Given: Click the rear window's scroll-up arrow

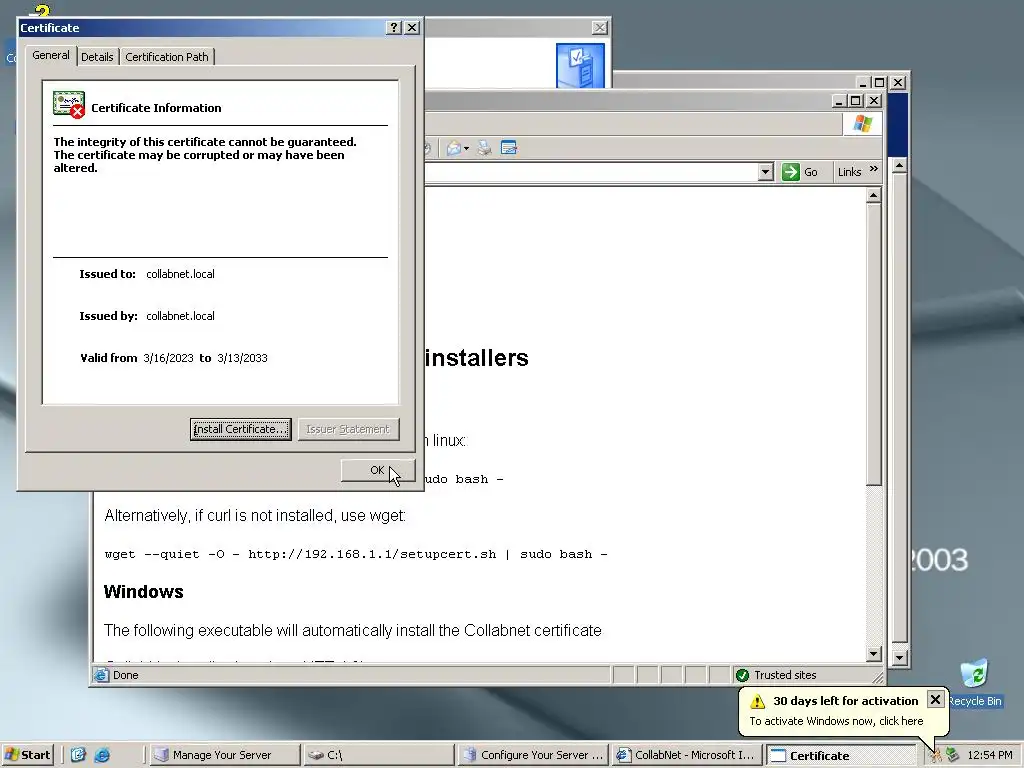Looking at the screenshot, I should click(x=899, y=166).
